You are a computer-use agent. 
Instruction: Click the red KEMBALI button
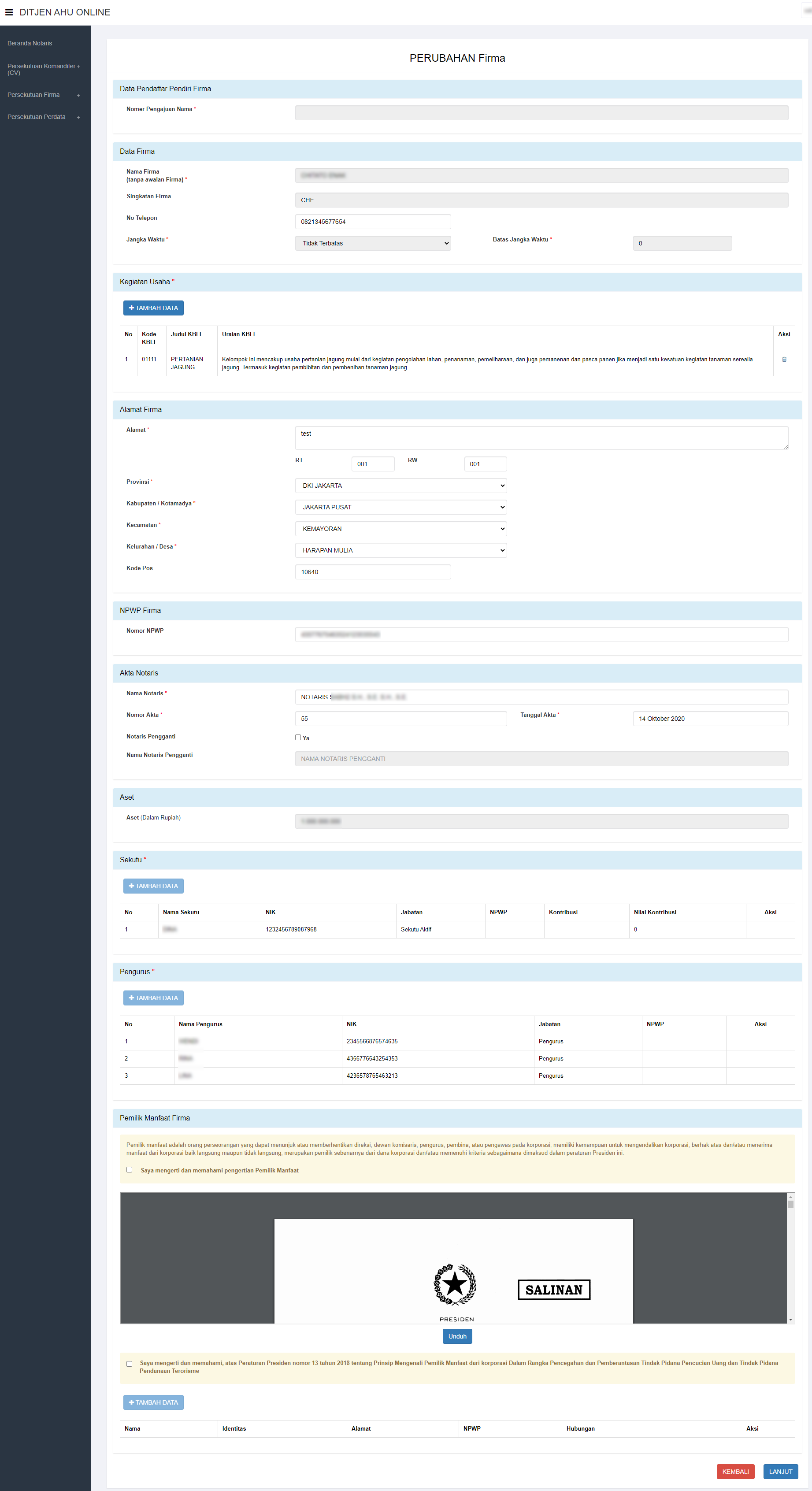(x=735, y=1471)
